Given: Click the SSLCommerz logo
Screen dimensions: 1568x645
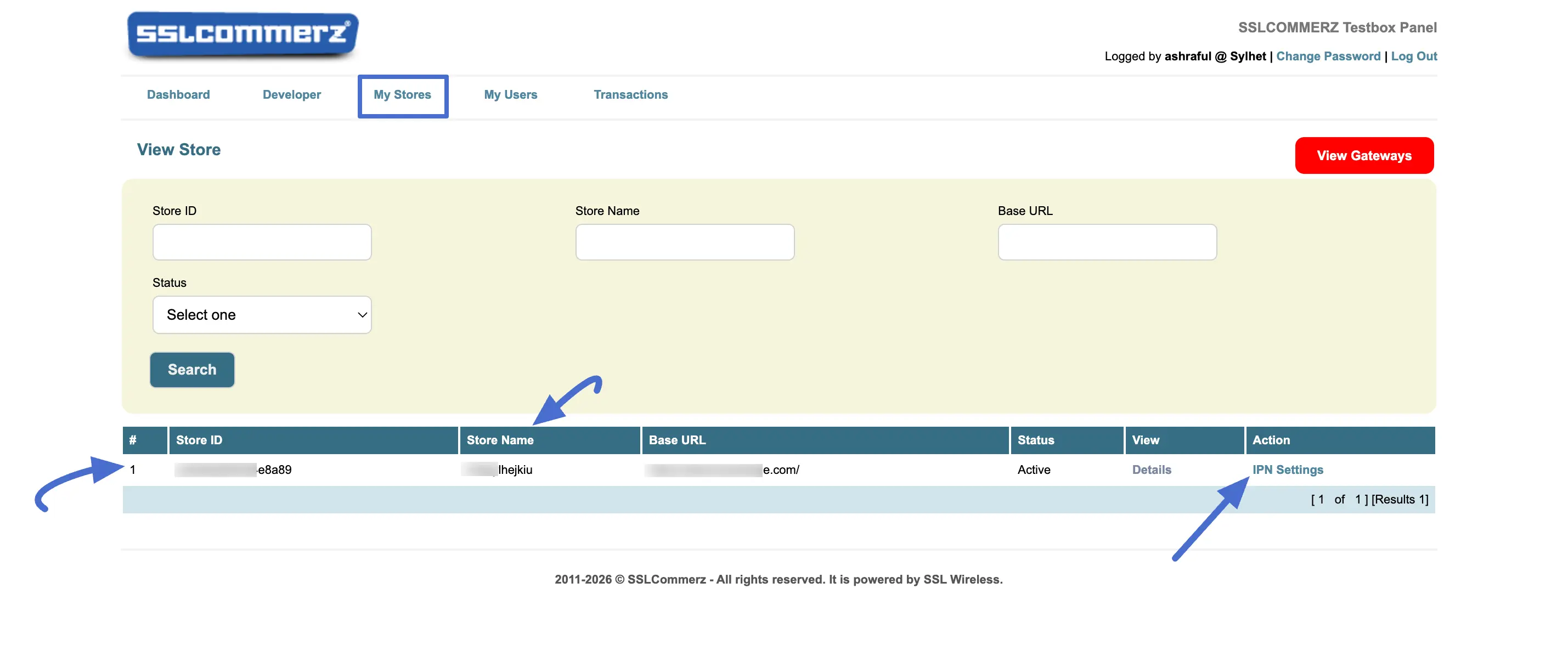Looking at the screenshot, I should [x=242, y=35].
